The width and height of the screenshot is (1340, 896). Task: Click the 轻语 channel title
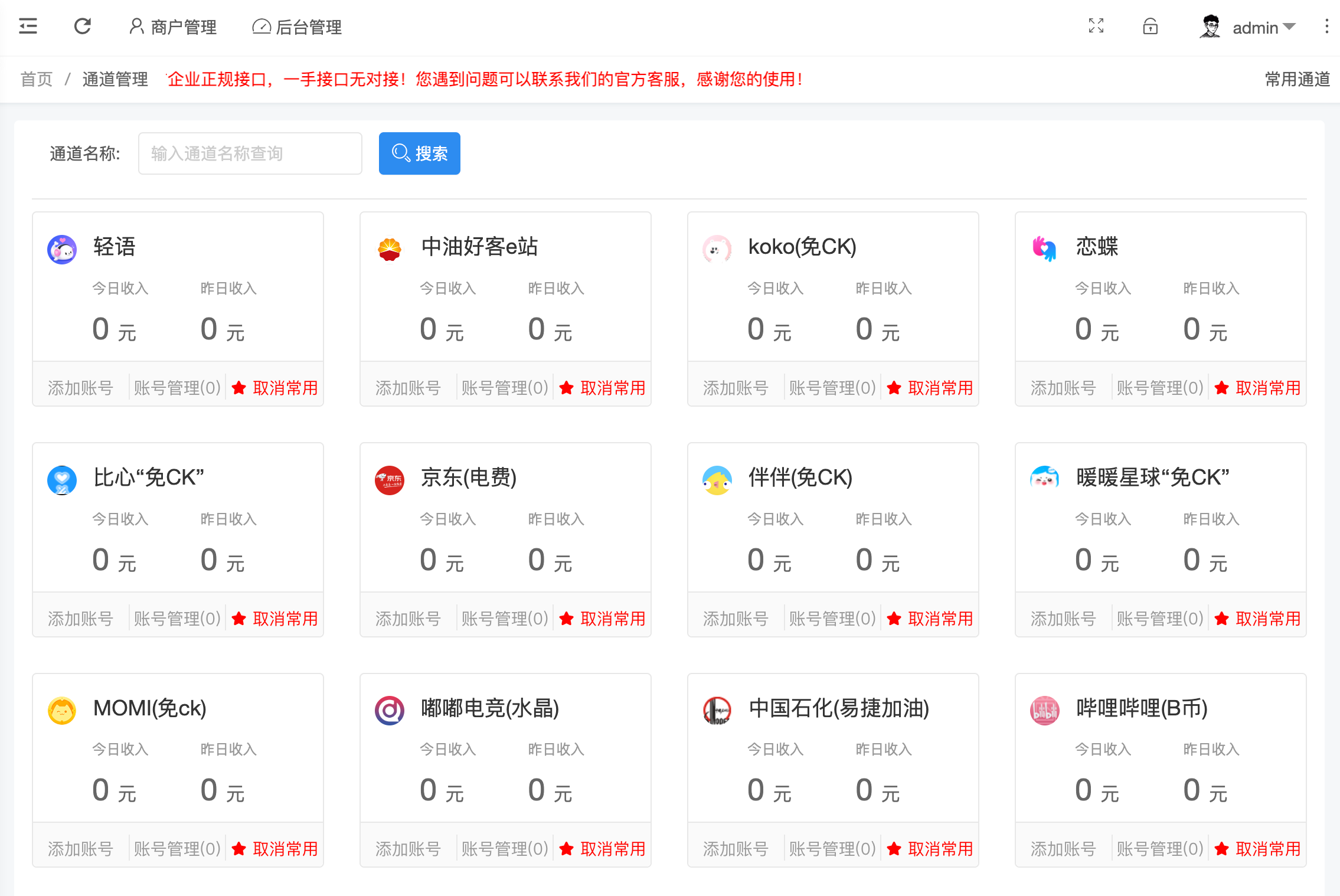(x=115, y=247)
